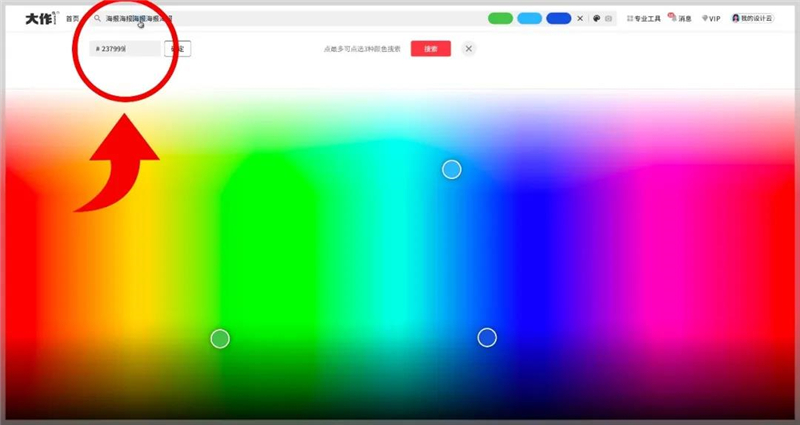Clear selected colors with the X beside the swatches
Viewport: 800px width, 425px height.
[580, 18]
